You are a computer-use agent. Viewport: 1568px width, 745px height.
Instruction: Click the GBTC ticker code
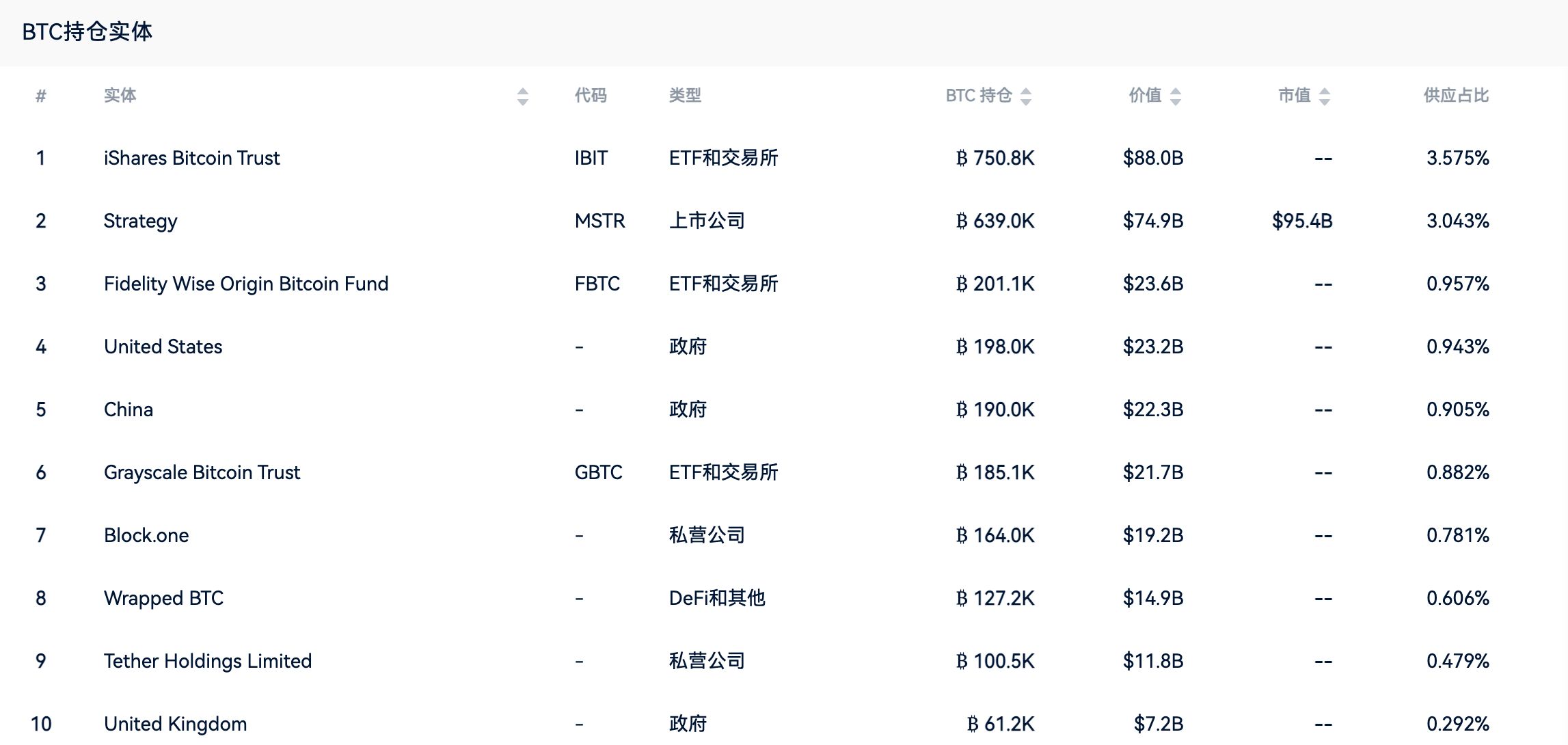[x=598, y=472]
